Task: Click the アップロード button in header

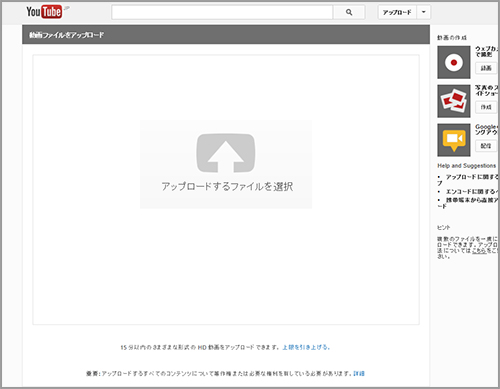Action: 397,12
